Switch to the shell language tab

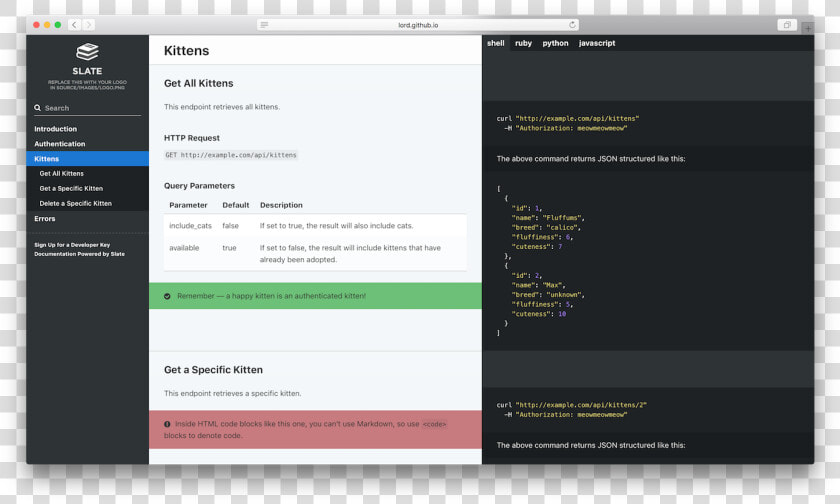coord(496,43)
